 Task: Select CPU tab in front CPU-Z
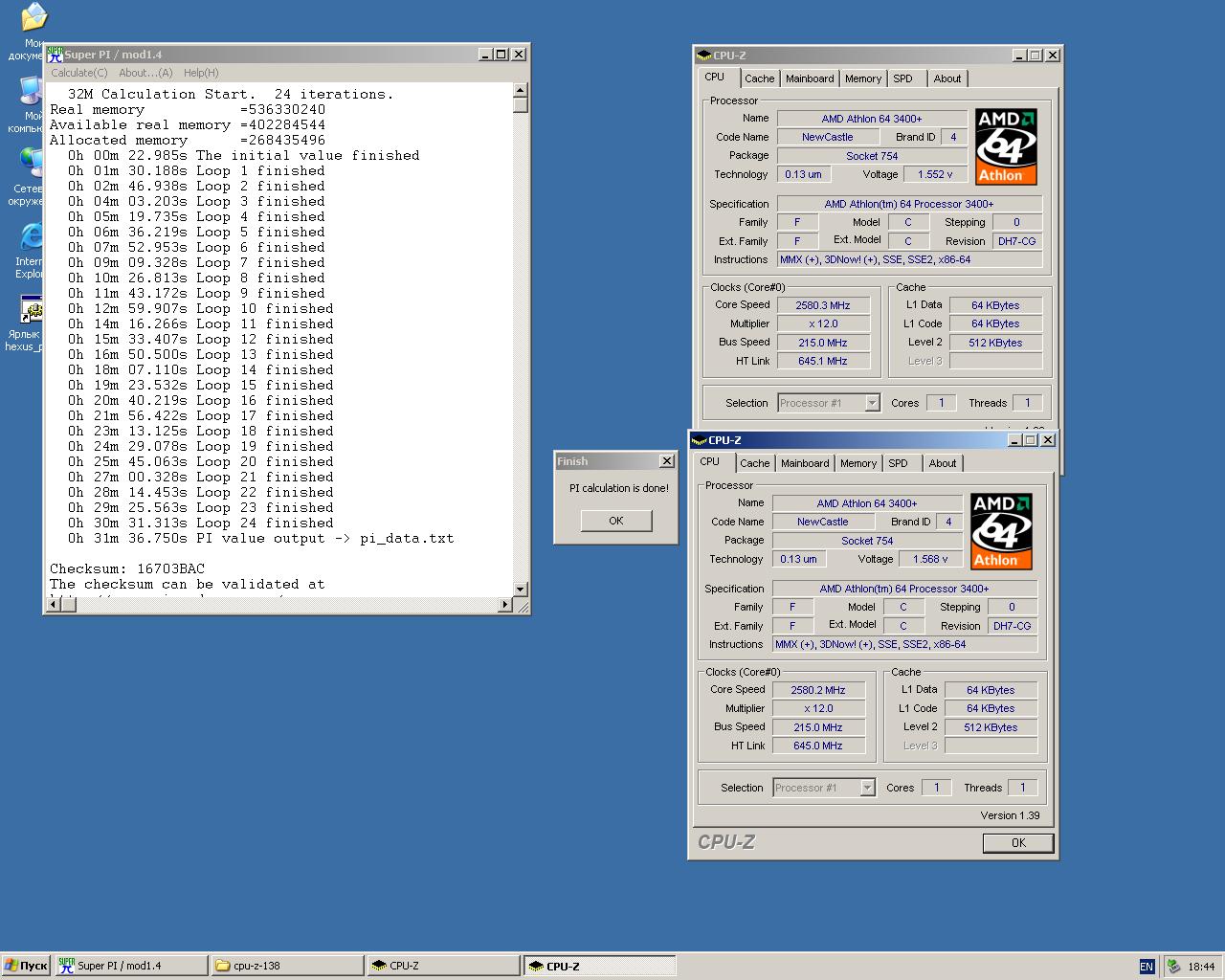(710, 461)
